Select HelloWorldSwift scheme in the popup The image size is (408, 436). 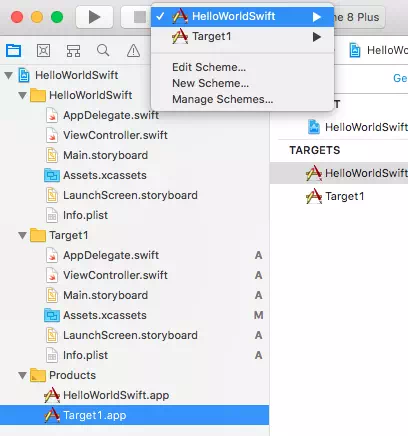(x=242, y=16)
